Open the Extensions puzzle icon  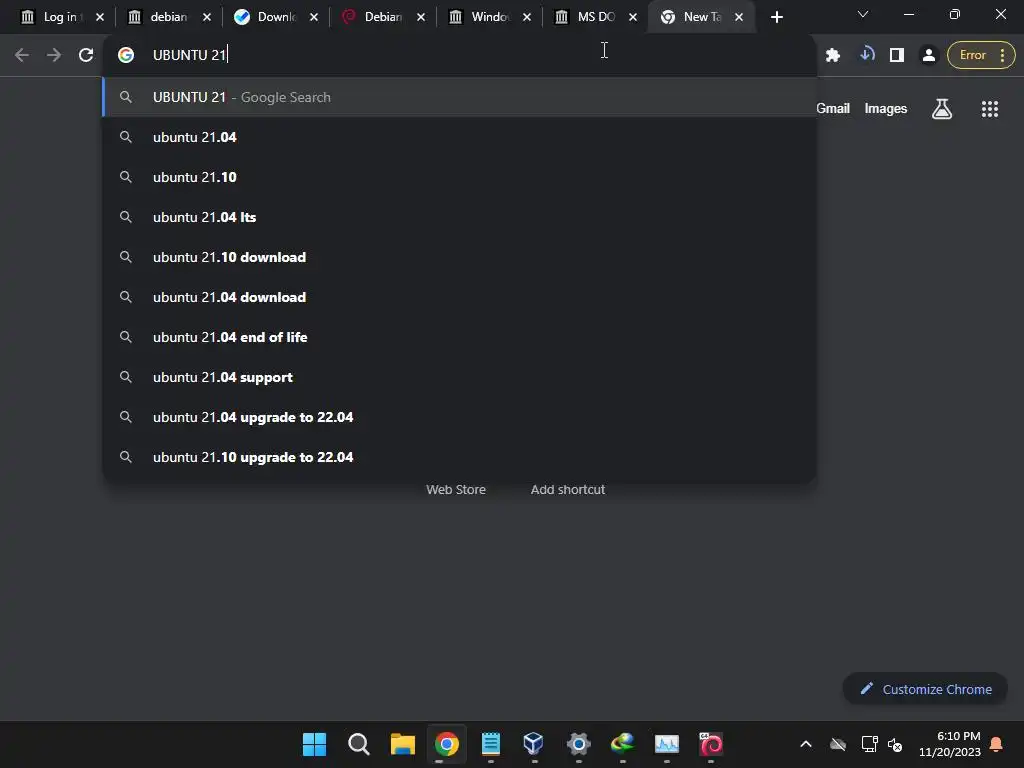click(x=833, y=55)
